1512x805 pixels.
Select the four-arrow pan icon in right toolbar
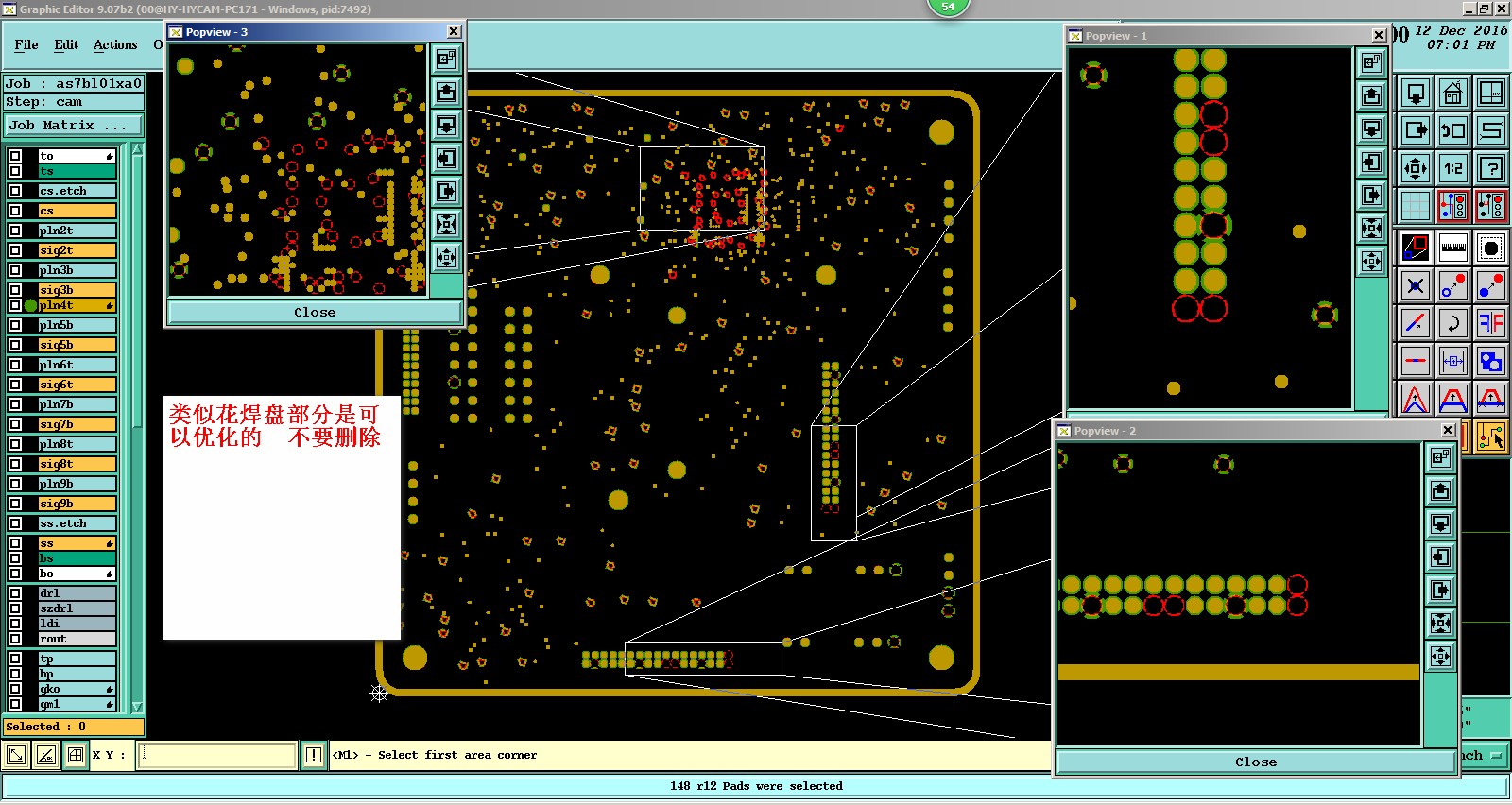[x=1416, y=169]
